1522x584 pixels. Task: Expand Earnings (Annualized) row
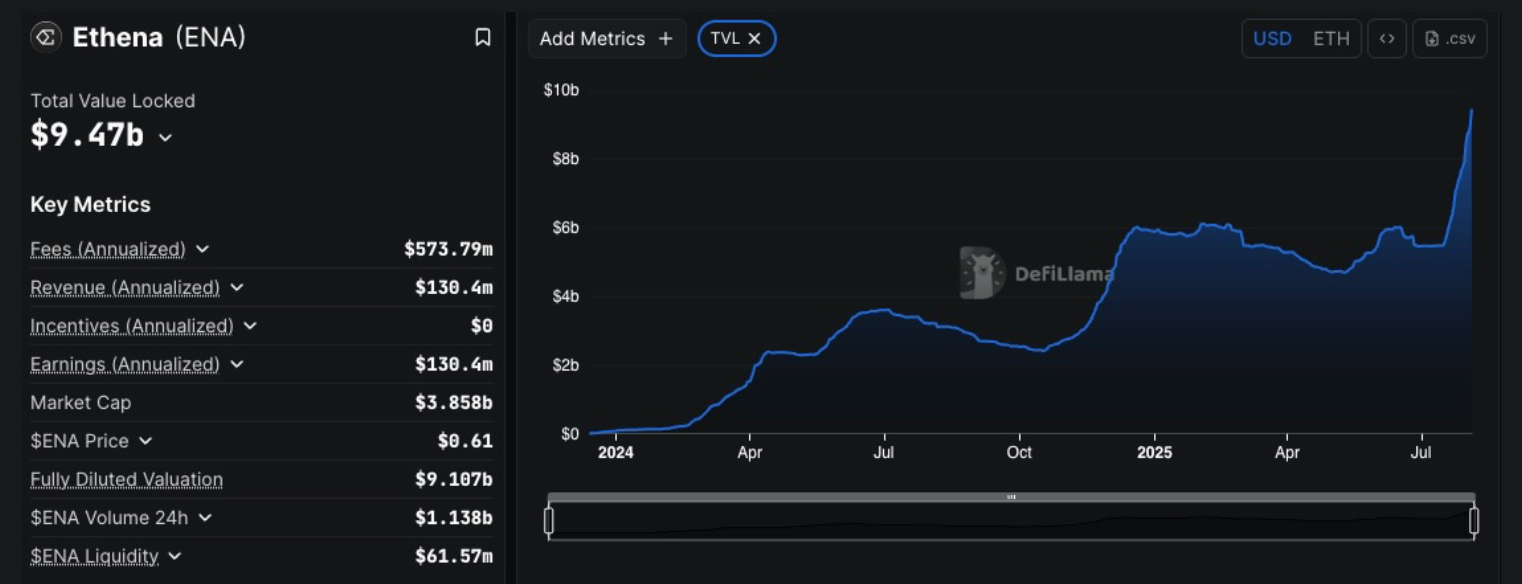237,365
